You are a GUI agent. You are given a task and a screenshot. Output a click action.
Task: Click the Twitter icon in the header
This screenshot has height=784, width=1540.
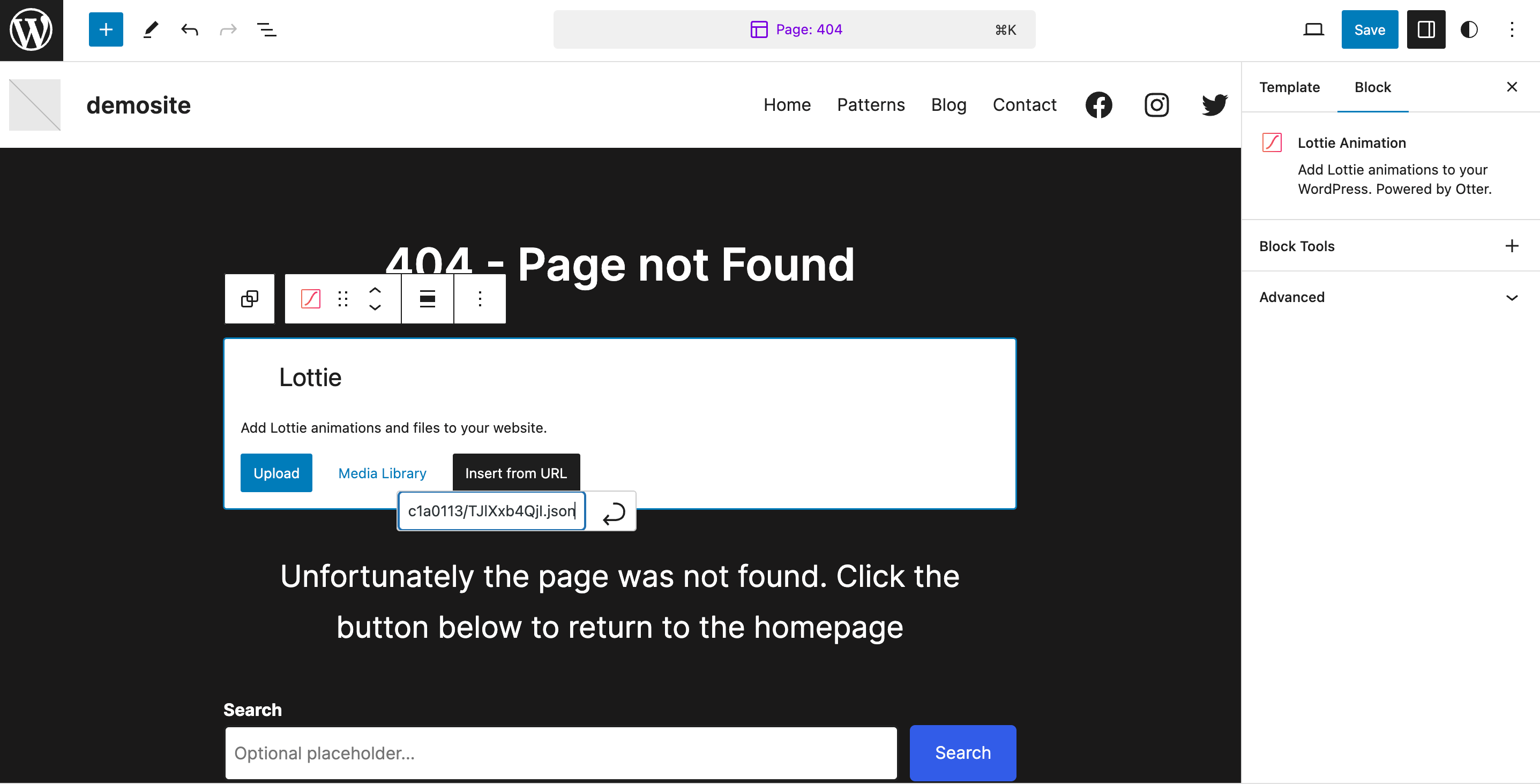tap(1214, 104)
